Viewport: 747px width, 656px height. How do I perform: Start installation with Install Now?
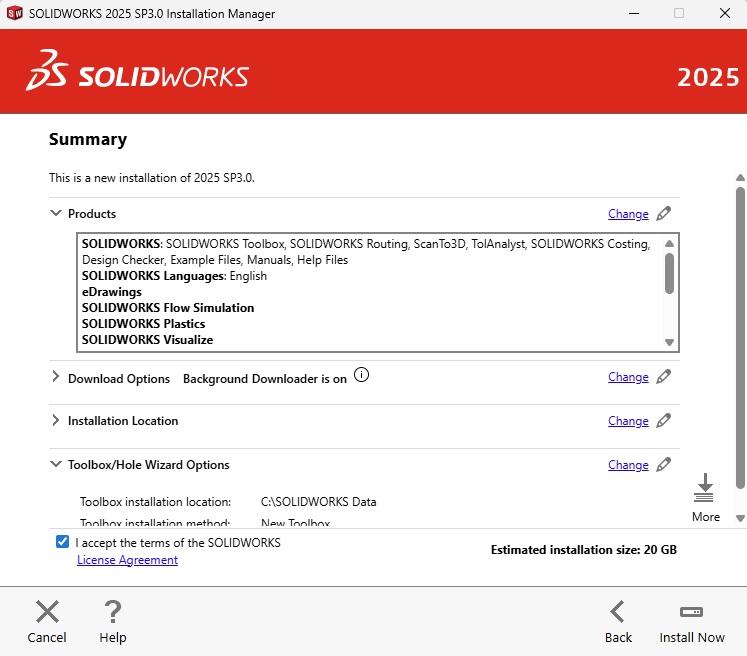[691, 612]
